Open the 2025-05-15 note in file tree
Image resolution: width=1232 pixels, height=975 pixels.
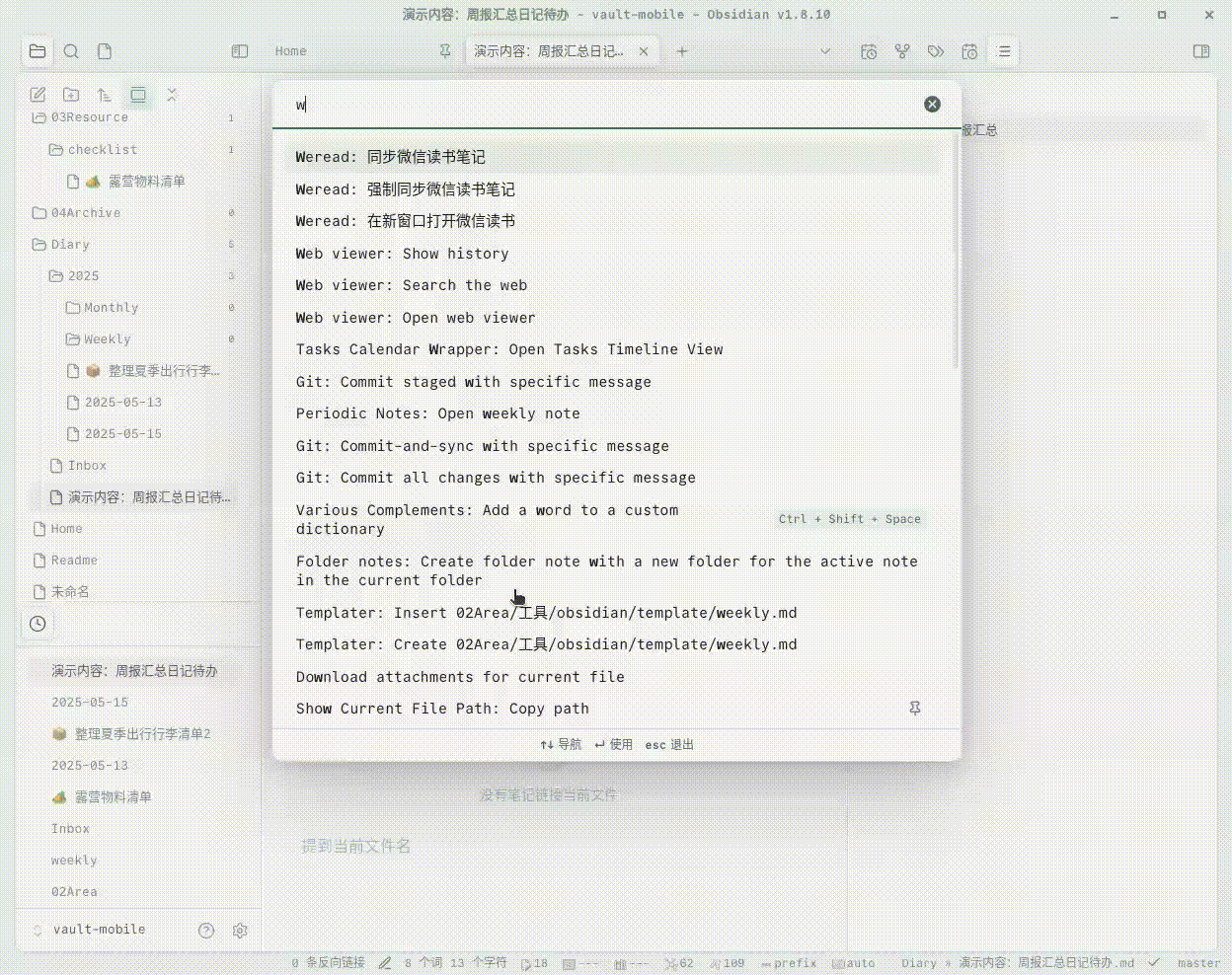click(x=123, y=434)
